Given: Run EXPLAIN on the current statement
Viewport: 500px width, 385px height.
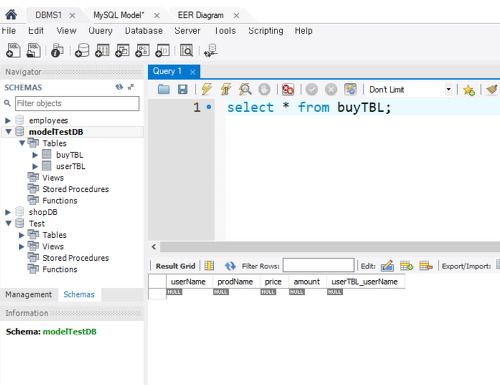Looking at the screenshot, I should click(245, 89).
